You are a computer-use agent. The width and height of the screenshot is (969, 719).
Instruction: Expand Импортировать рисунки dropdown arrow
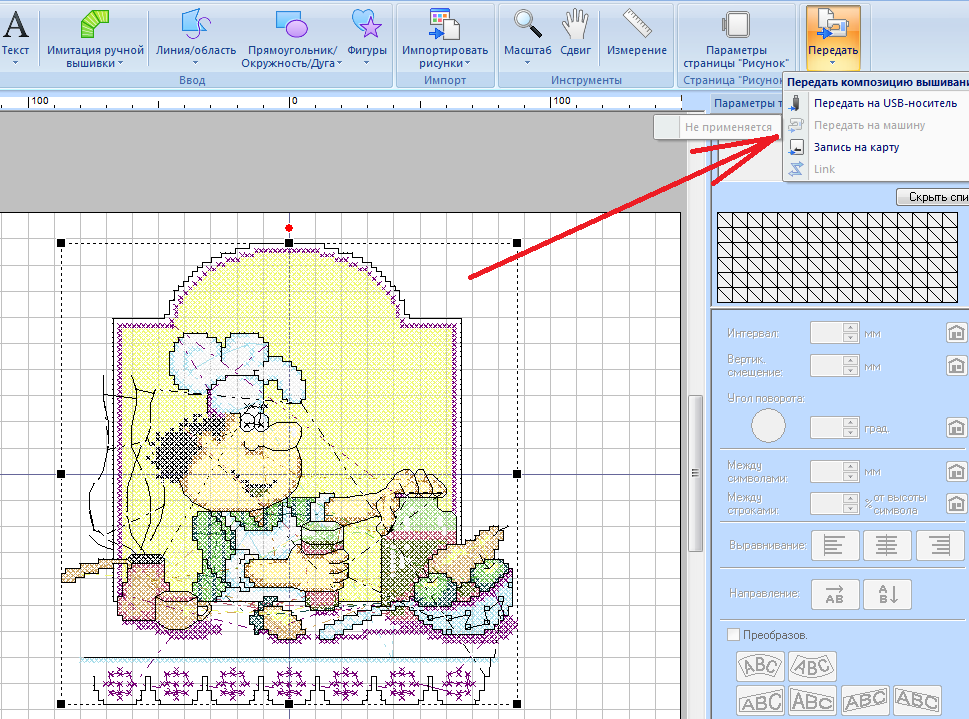[x=468, y=63]
